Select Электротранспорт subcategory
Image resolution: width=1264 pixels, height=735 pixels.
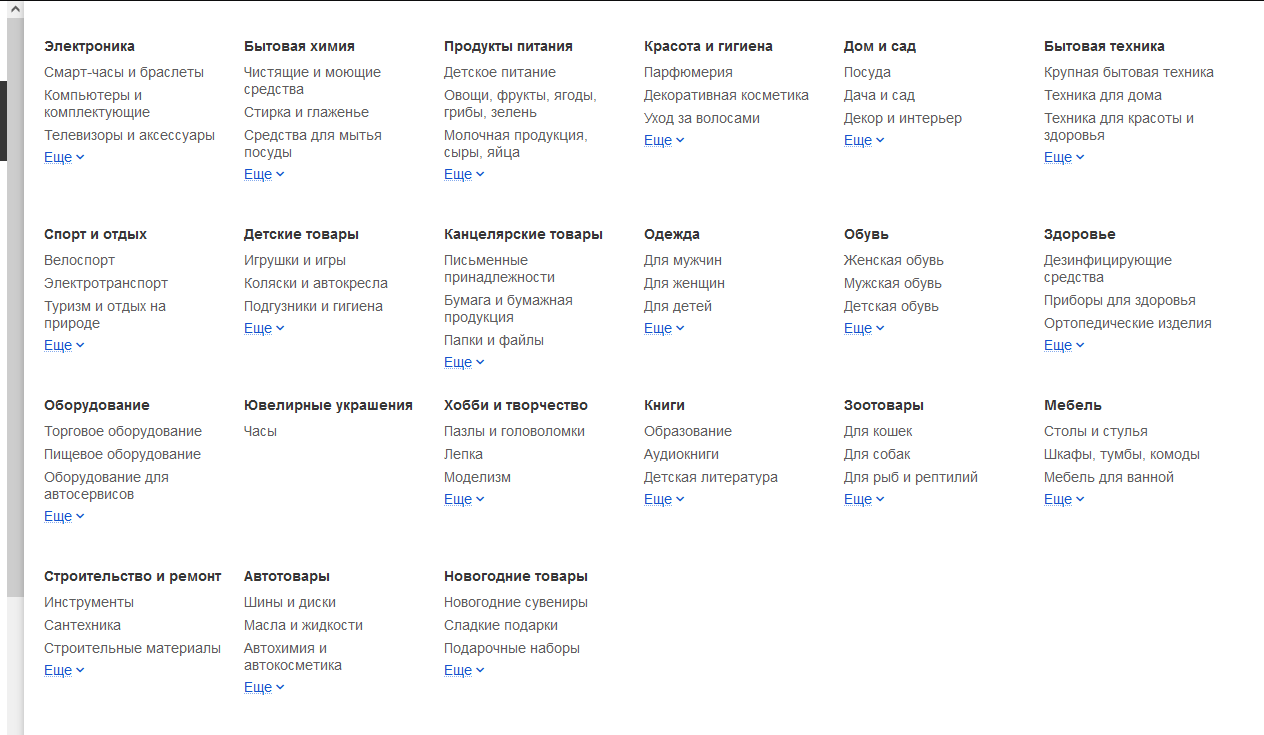coord(106,283)
